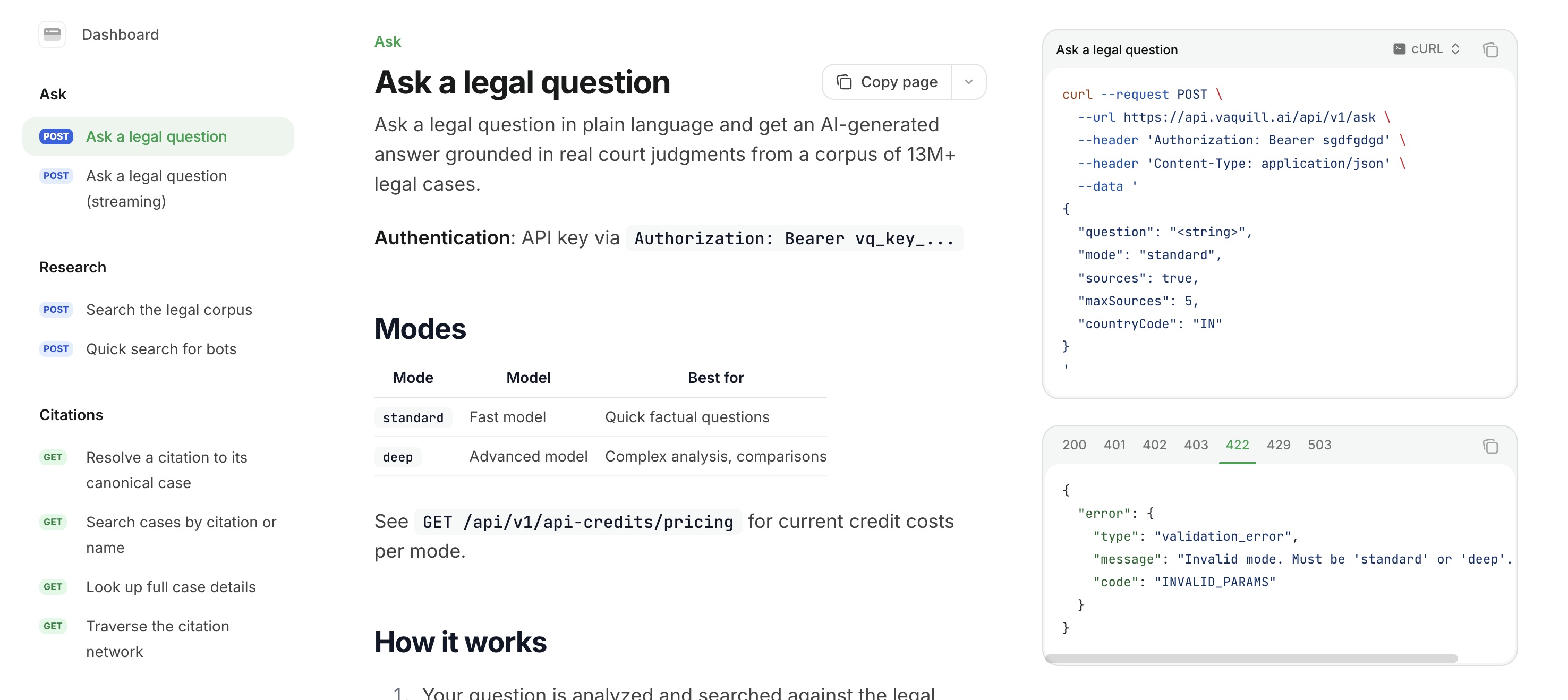Screen dimensions: 1568x700
Task: Click the Copy page button
Action: click(887, 82)
